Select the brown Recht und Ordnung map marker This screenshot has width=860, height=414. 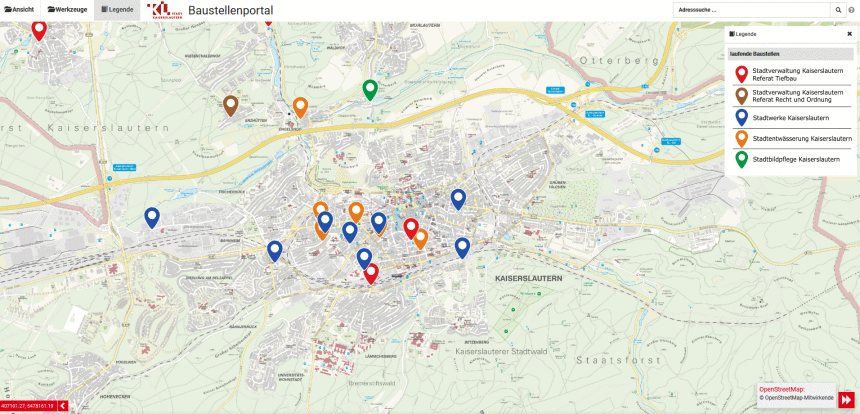pyautogui.click(x=231, y=104)
